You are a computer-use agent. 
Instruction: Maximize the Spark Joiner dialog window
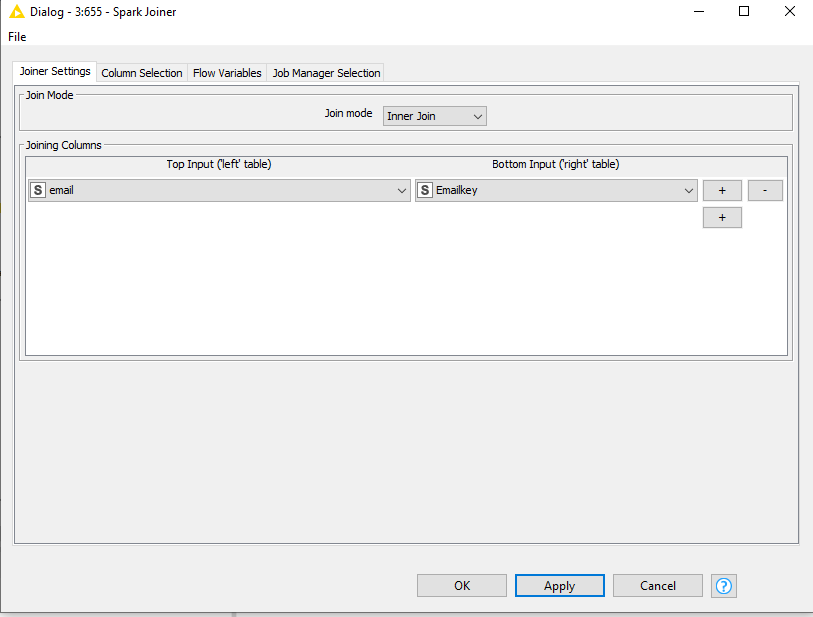(x=743, y=11)
